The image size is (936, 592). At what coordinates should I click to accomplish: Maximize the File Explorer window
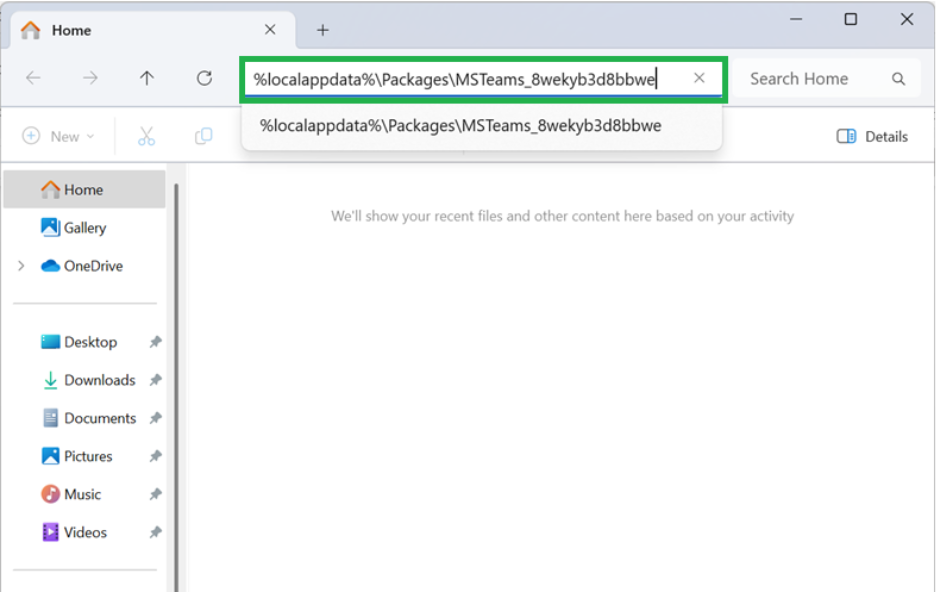tap(851, 19)
